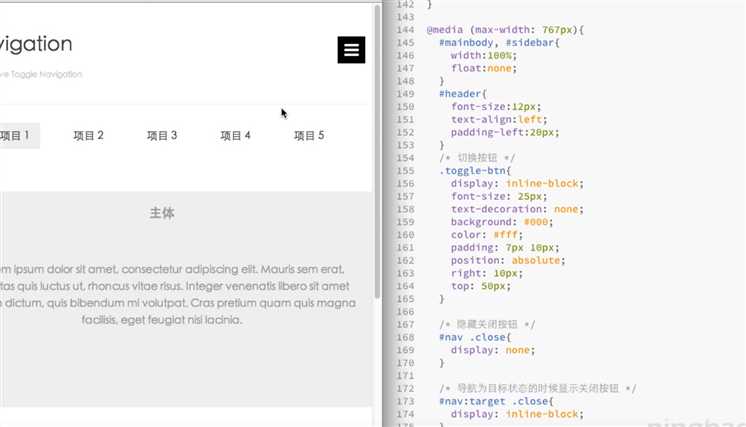This screenshot has width=746, height=427.
Task: Open the 项目 5 navigation link
Action: point(309,136)
